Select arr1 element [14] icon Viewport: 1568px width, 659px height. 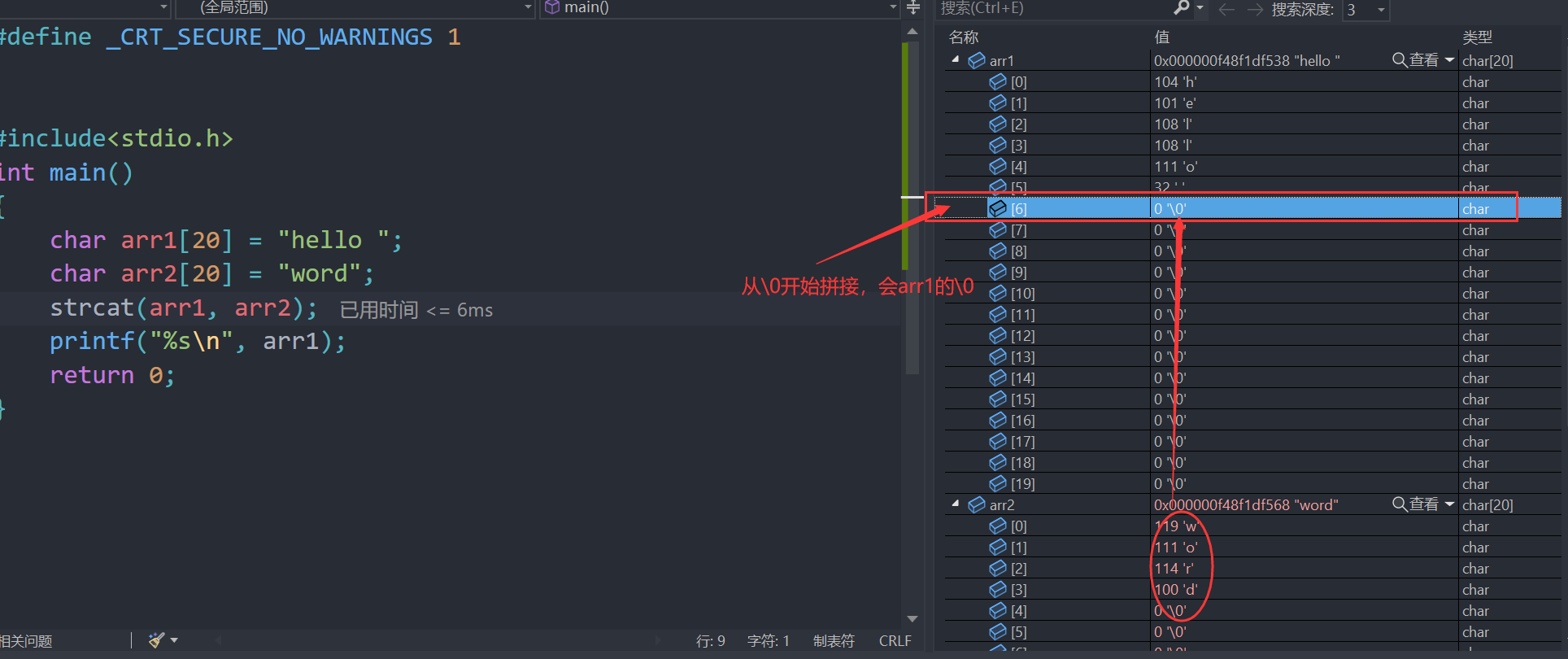pyautogui.click(x=998, y=378)
